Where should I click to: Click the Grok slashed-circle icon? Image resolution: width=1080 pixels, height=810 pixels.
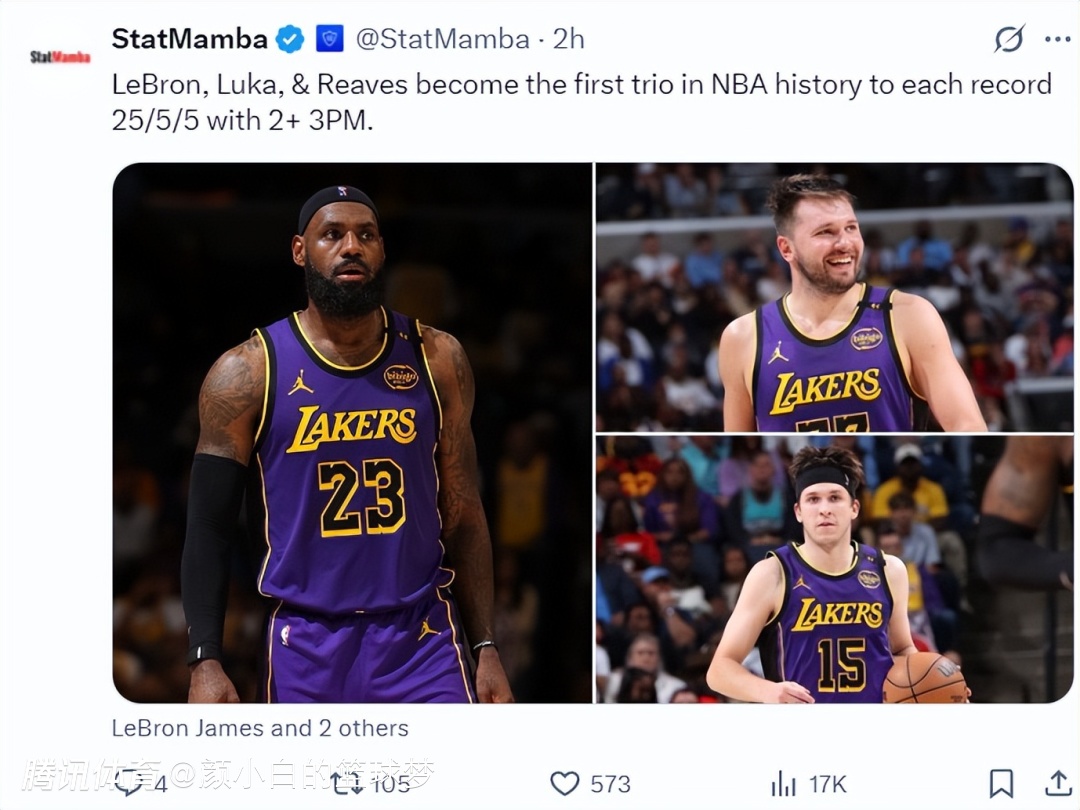[1009, 39]
